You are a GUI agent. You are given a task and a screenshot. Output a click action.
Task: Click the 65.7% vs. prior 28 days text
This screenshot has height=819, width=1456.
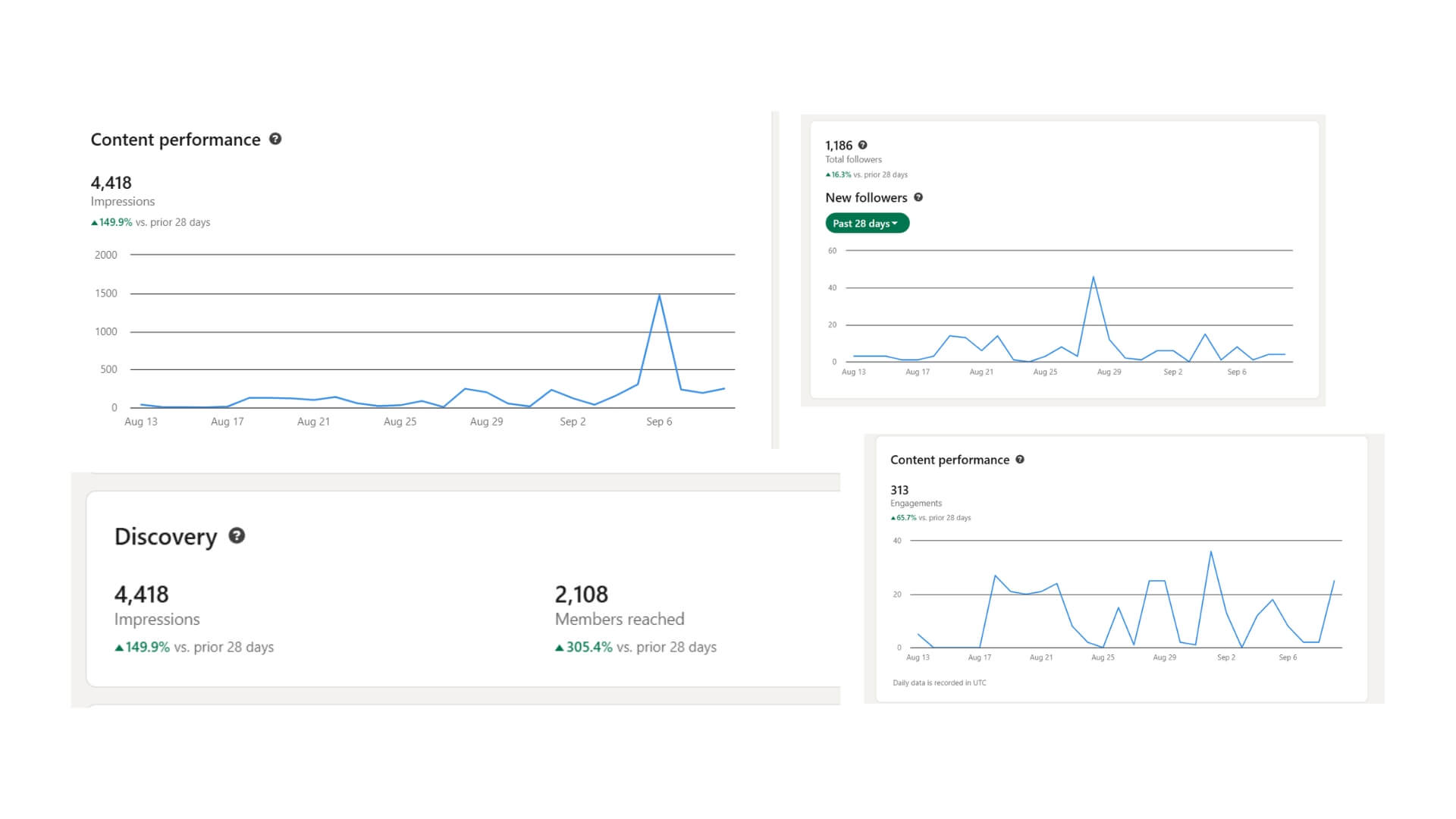tap(930, 518)
